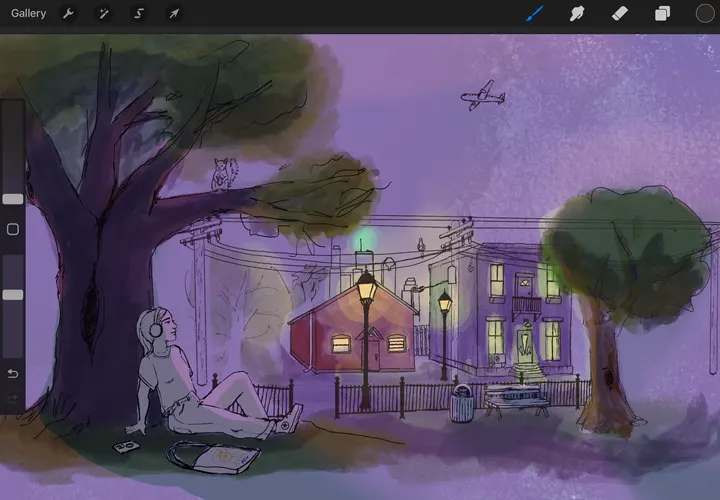
Task: Activate the Transform arrow tool
Action: pos(174,14)
